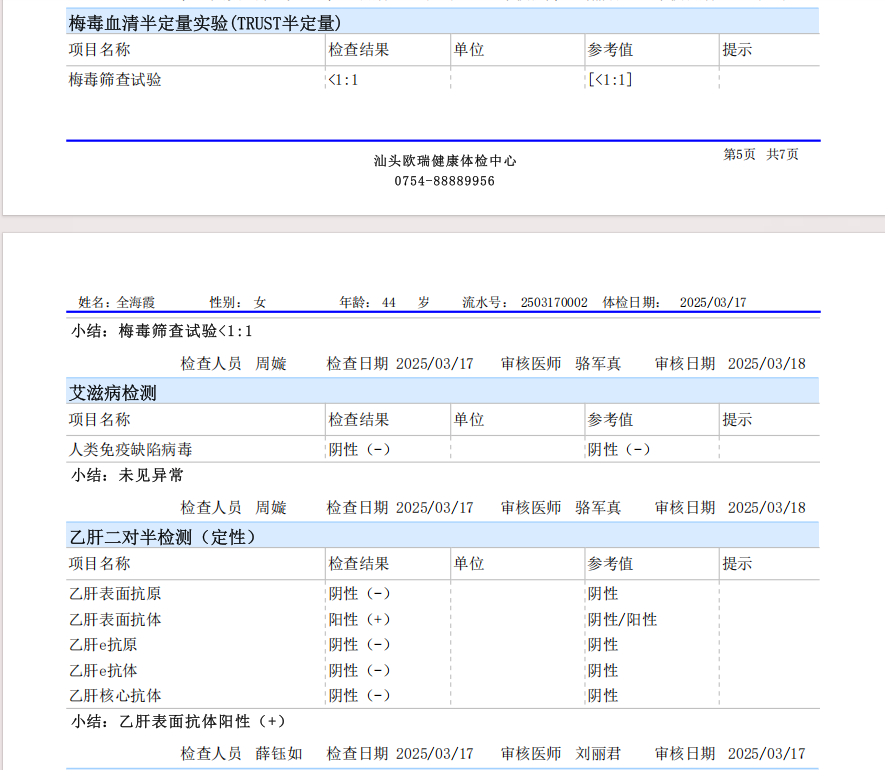The width and height of the screenshot is (885, 770).
Task: Click the 人类免疫缺陷病毒 item name
Action: click(130, 450)
